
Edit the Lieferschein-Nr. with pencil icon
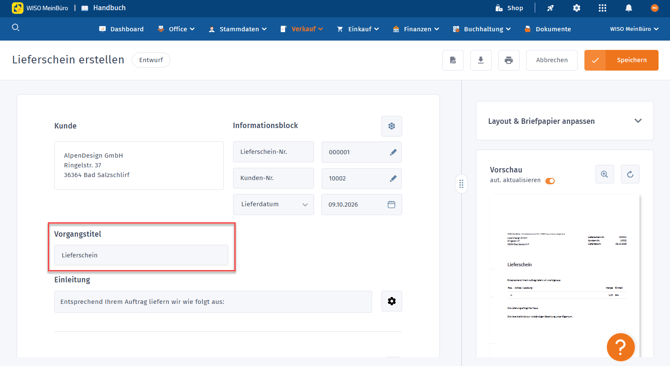pos(393,152)
